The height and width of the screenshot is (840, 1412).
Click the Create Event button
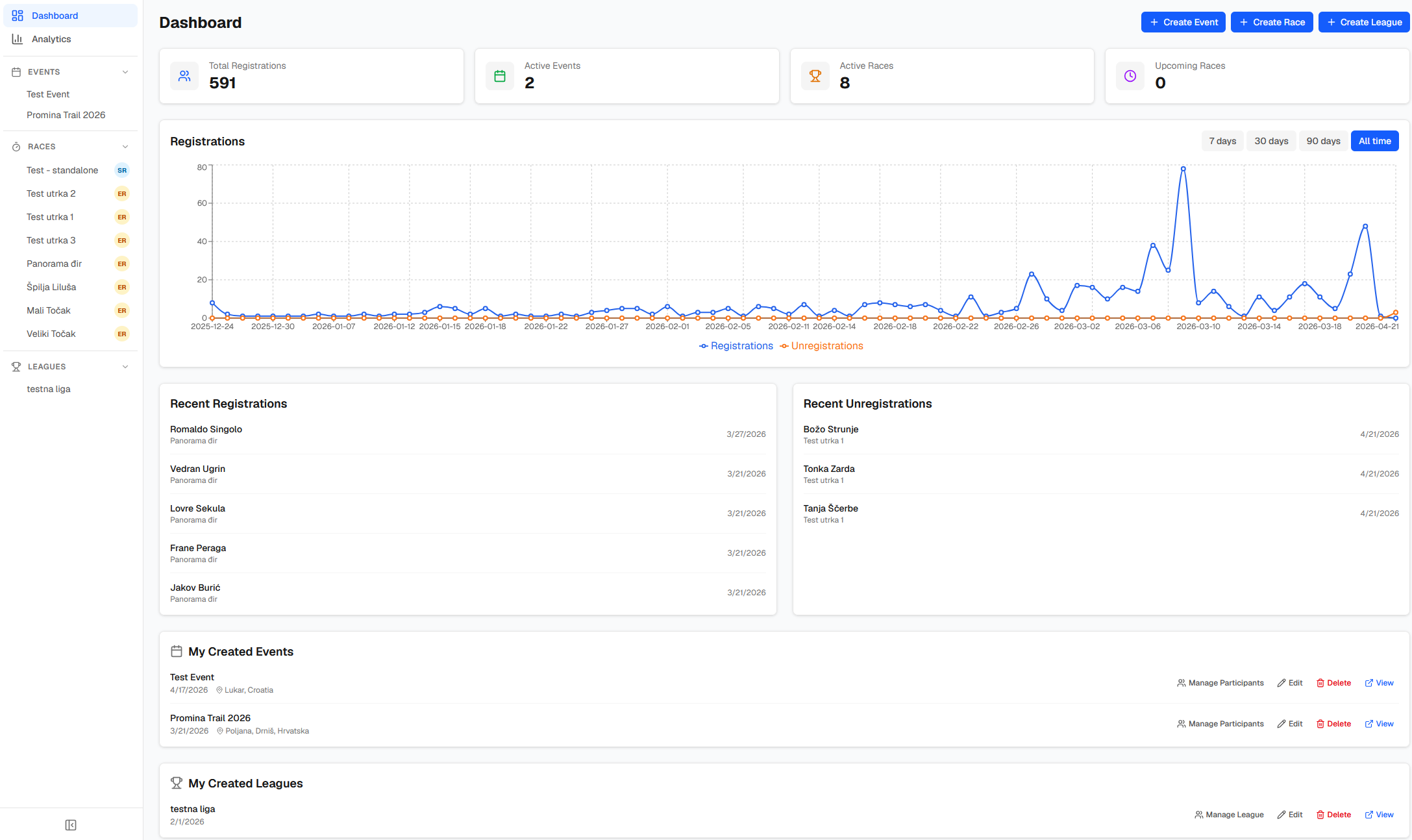pyautogui.click(x=1183, y=22)
